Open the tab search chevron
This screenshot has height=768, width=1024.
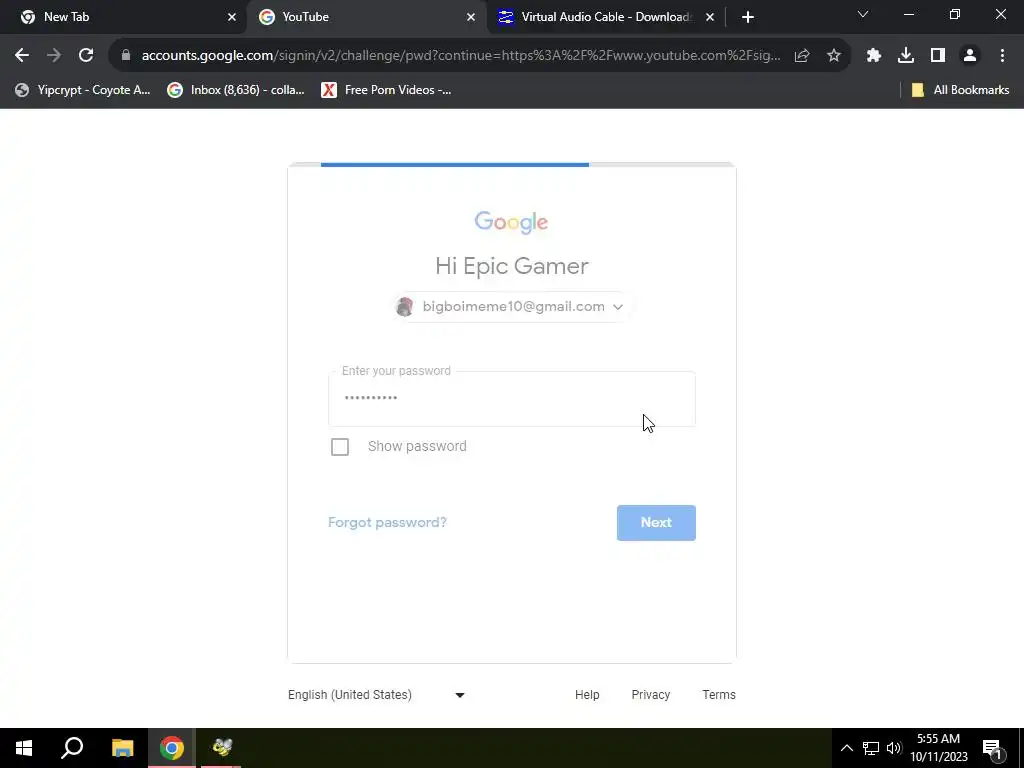tap(863, 14)
